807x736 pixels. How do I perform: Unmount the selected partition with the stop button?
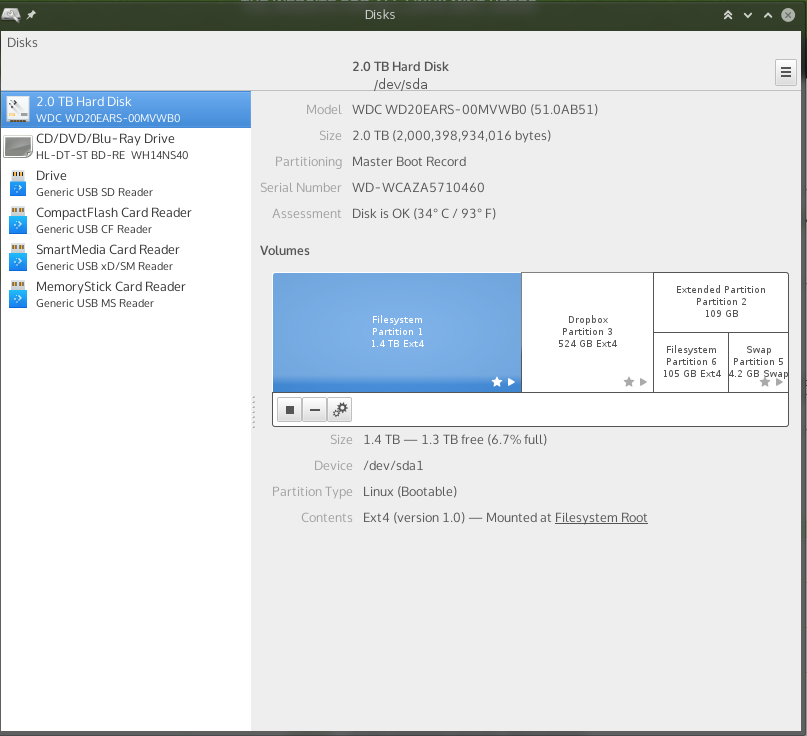pyautogui.click(x=290, y=410)
